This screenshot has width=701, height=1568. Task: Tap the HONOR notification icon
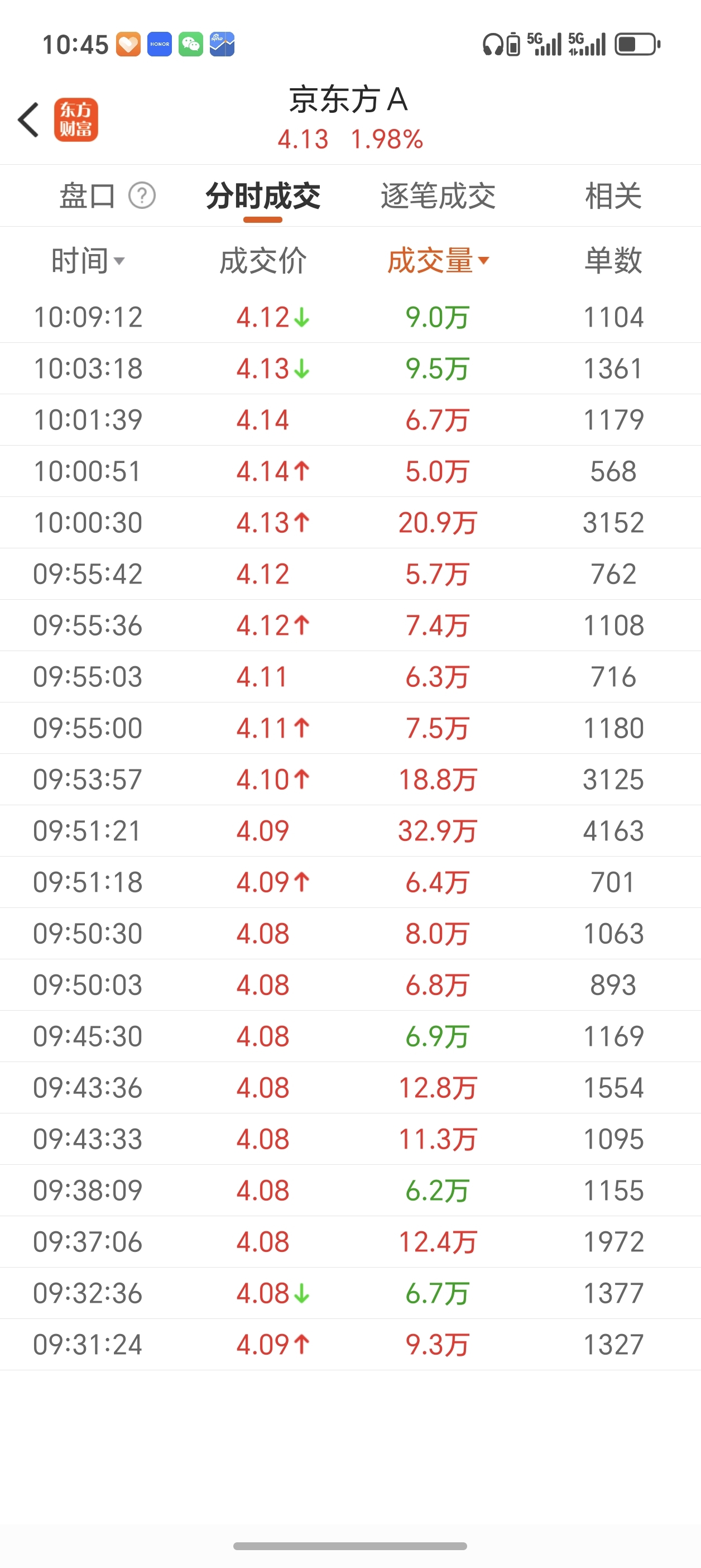point(160,45)
